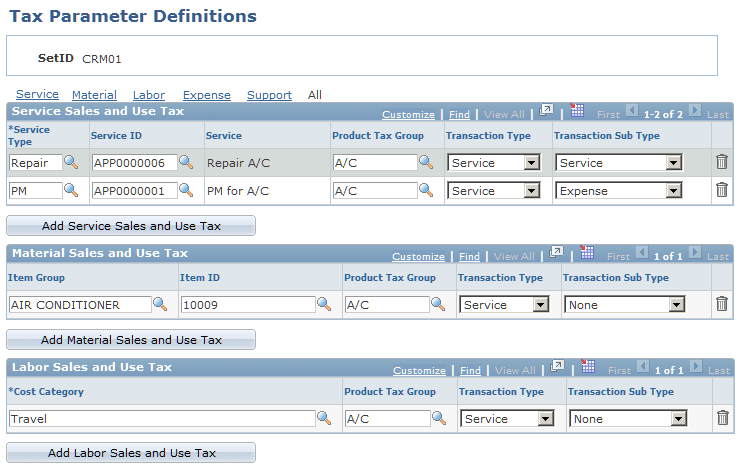Image resolution: width=744 pixels, height=468 pixels.
Task: Open Transaction Sub Type dropdown in Labor row
Action: (679, 419)
